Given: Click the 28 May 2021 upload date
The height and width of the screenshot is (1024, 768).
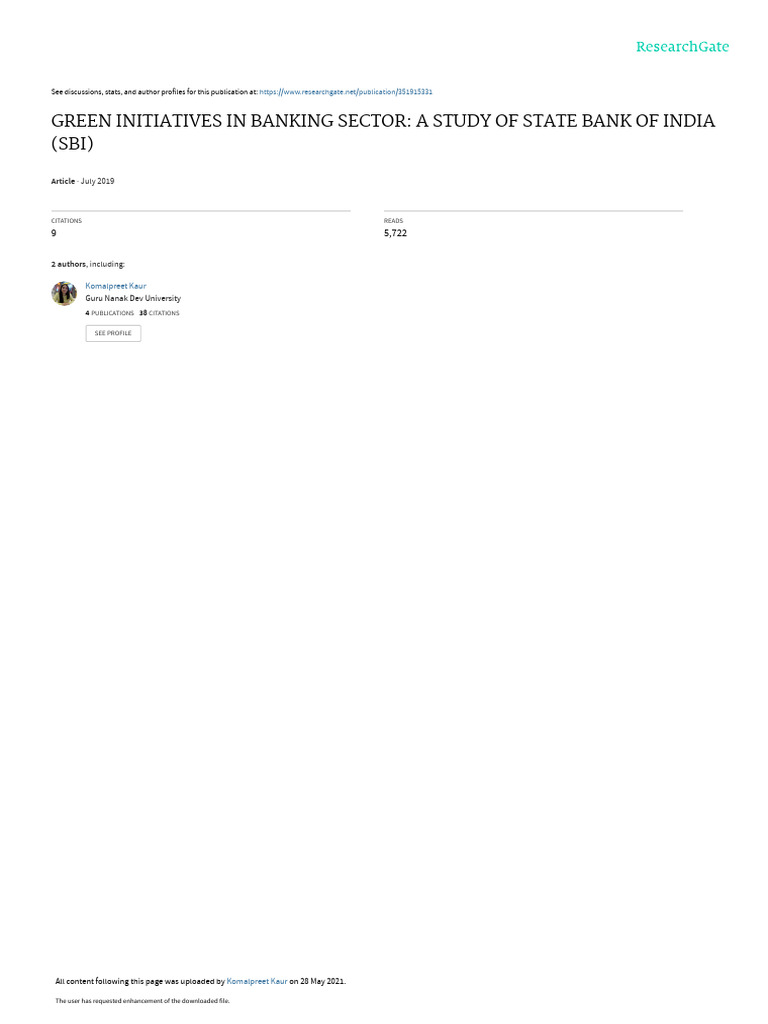Looking at the screenshot, I should (x=322, y=982).
